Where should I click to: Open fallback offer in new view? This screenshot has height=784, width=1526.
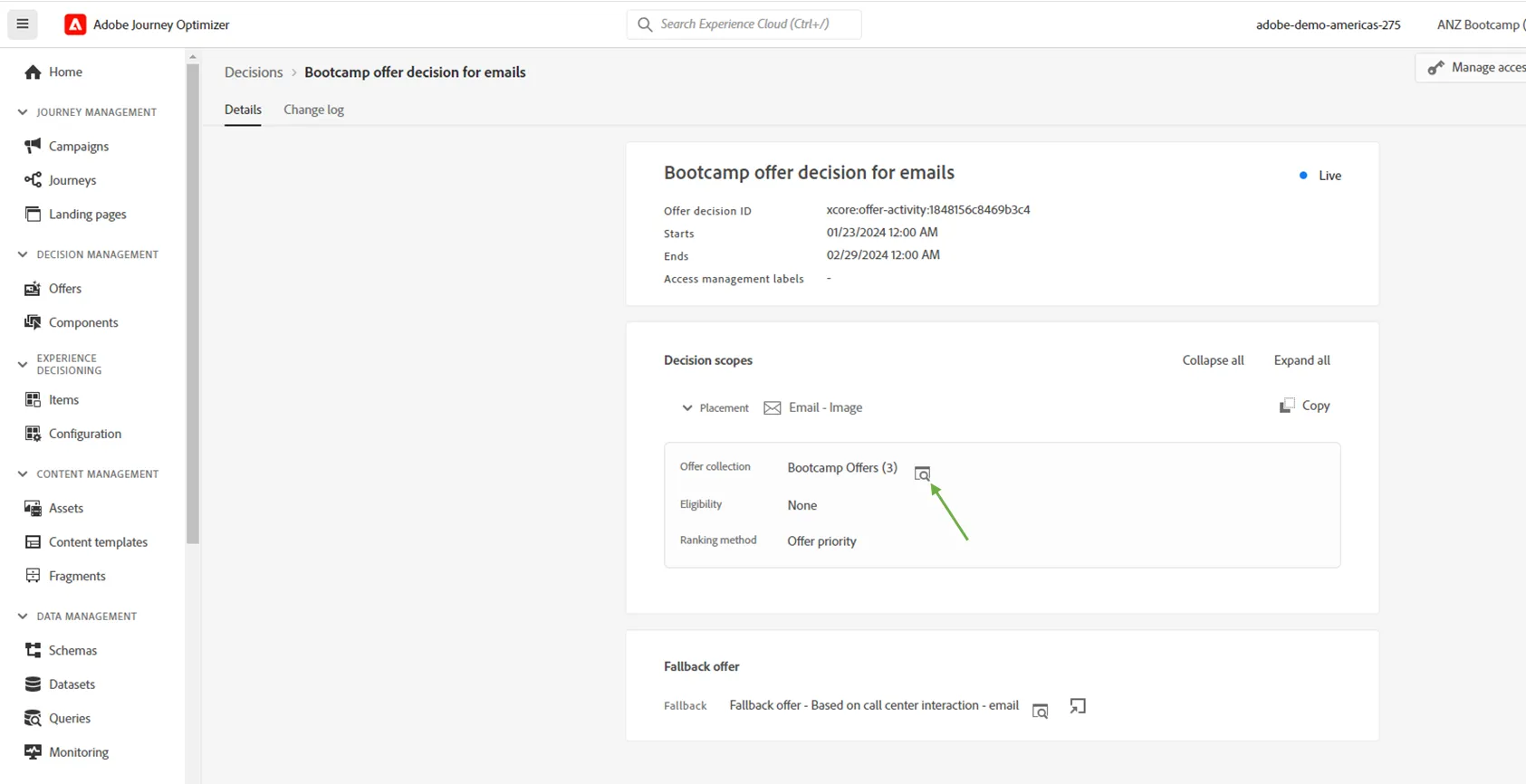click(x=1078, y=706)
